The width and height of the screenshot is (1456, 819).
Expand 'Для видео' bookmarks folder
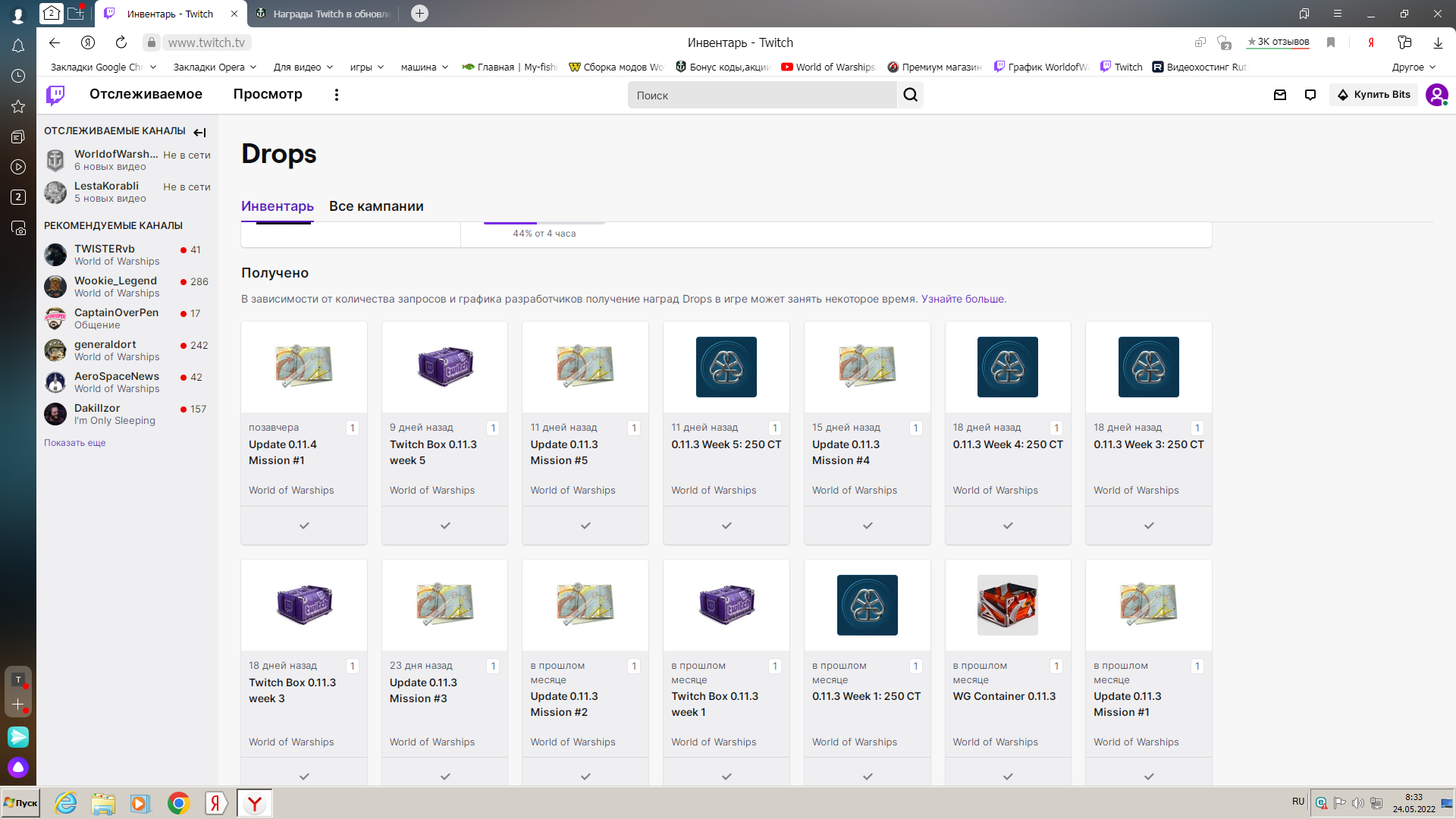(303, 67)
